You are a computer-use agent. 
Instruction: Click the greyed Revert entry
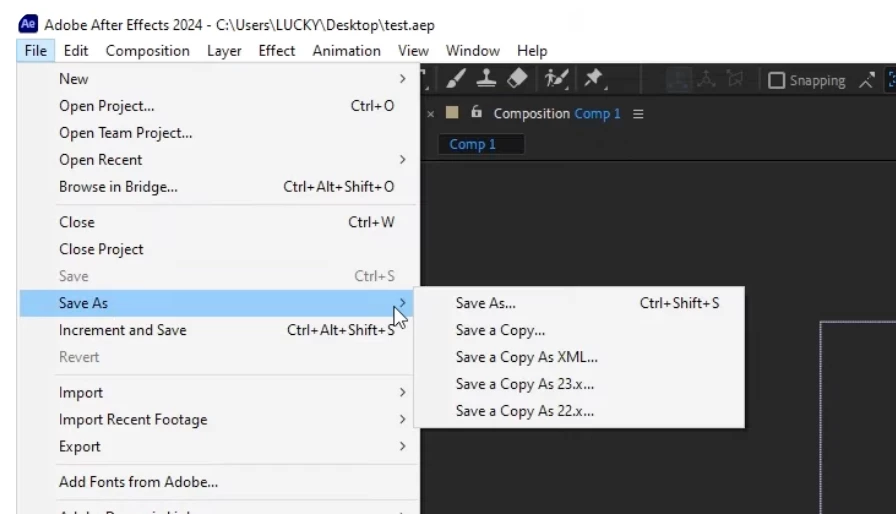218,357
